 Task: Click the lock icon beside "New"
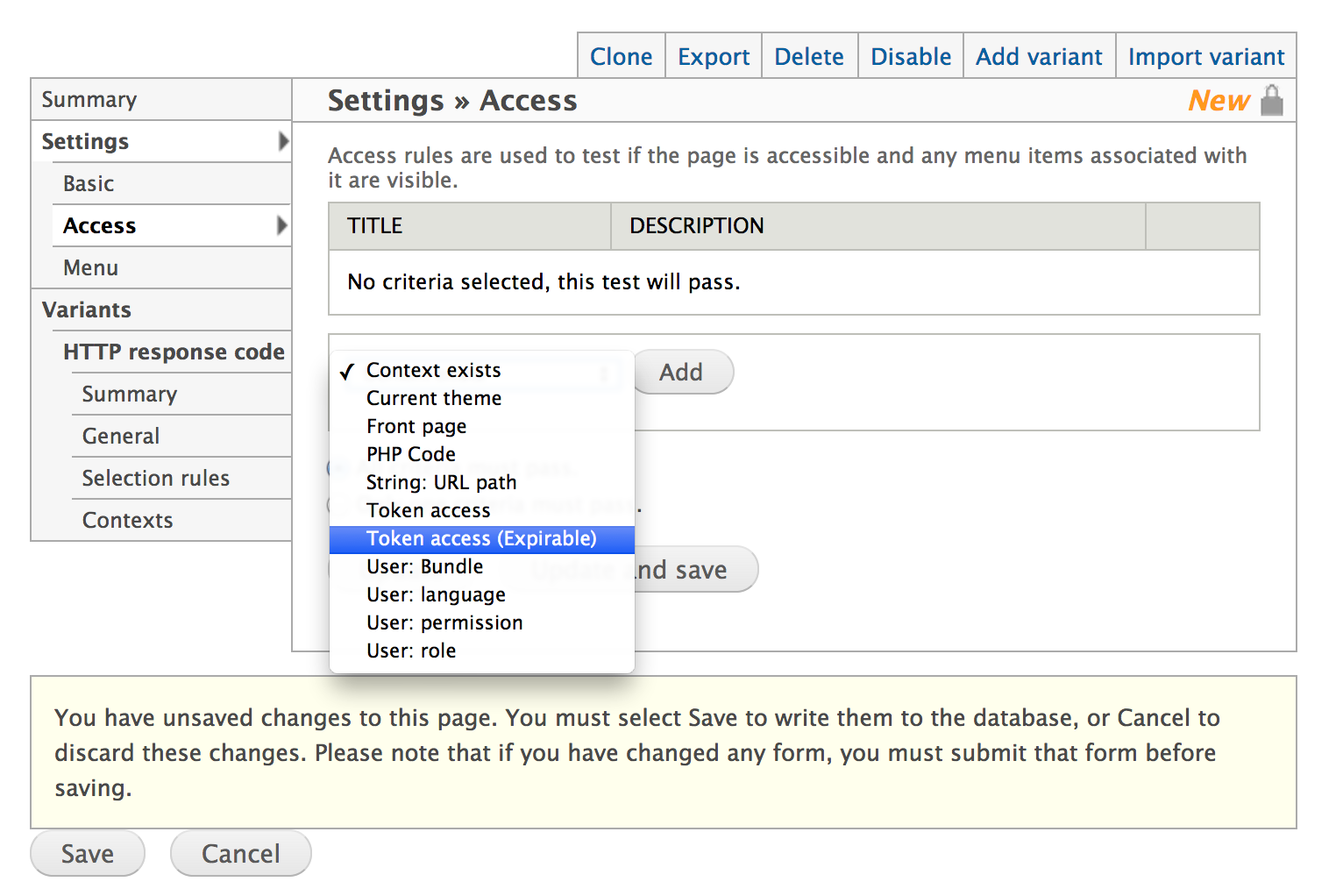coord(1273,100)
